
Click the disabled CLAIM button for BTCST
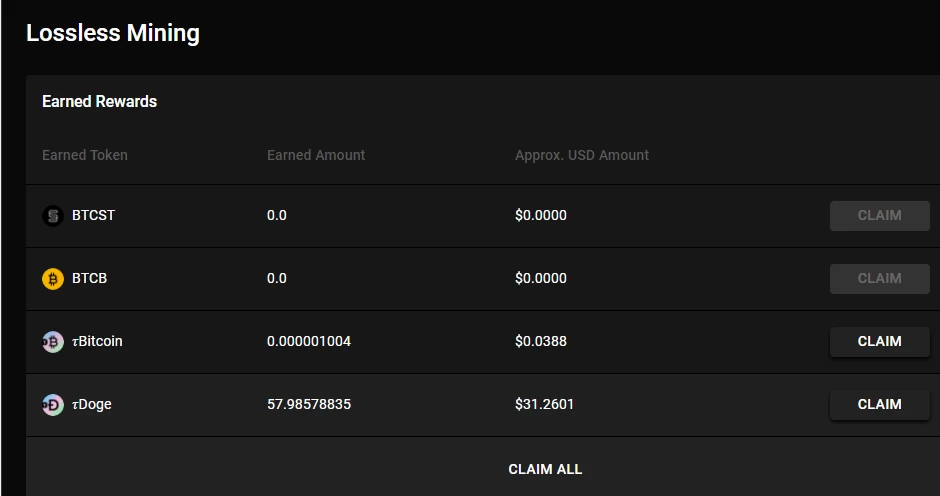tap(879, 215)
